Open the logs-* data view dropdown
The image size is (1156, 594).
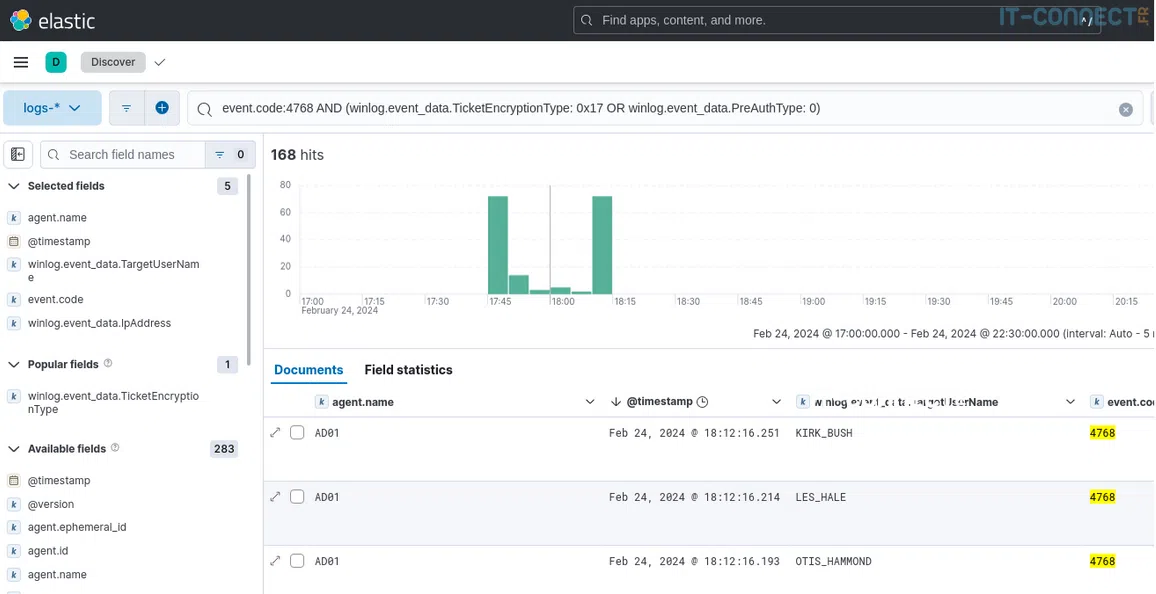coord(52,108)
